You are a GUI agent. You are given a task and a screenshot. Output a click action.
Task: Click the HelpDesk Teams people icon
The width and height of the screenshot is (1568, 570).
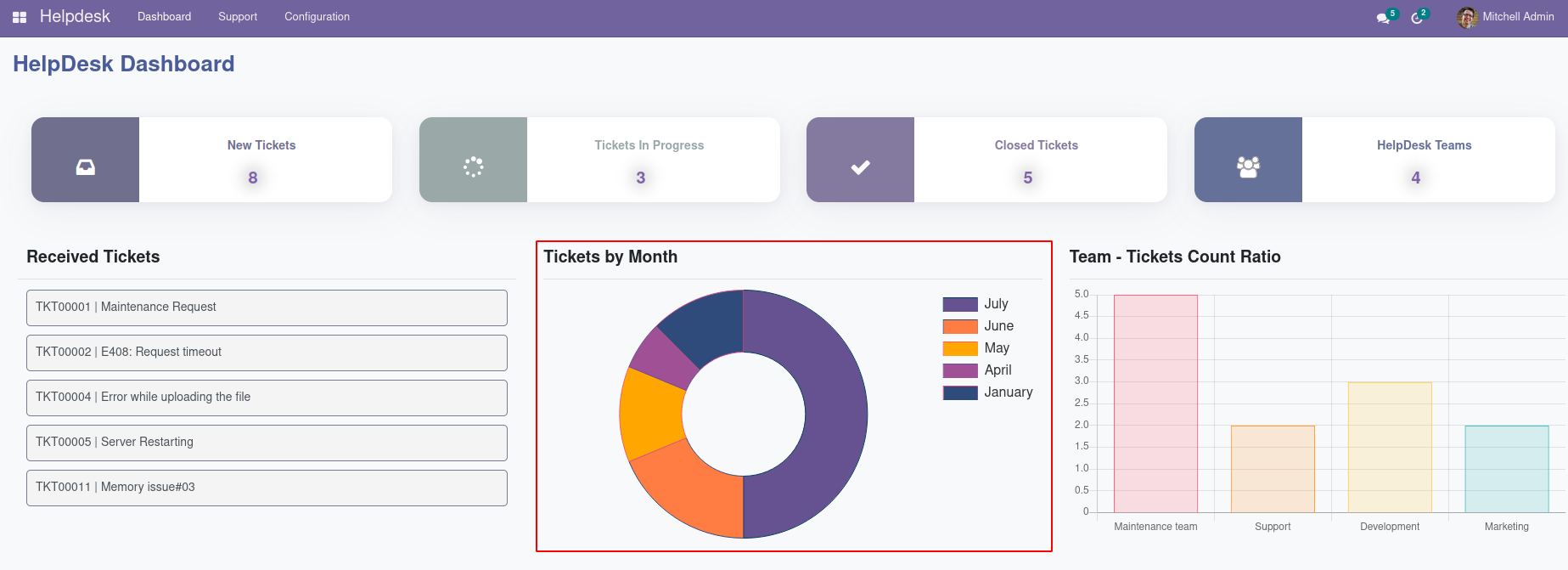point(1248,167)
